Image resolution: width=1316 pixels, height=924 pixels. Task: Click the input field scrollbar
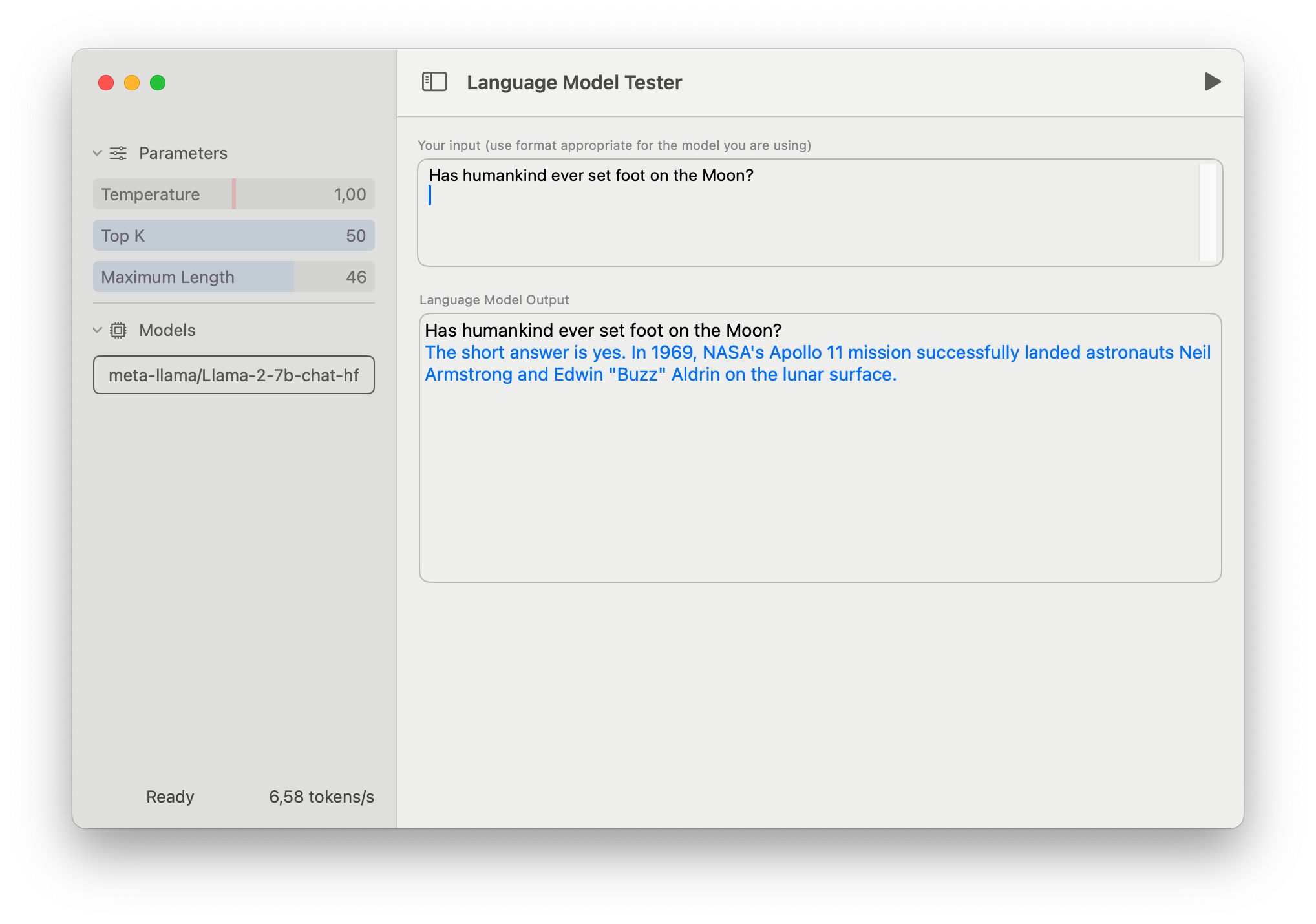(1207, 212)
